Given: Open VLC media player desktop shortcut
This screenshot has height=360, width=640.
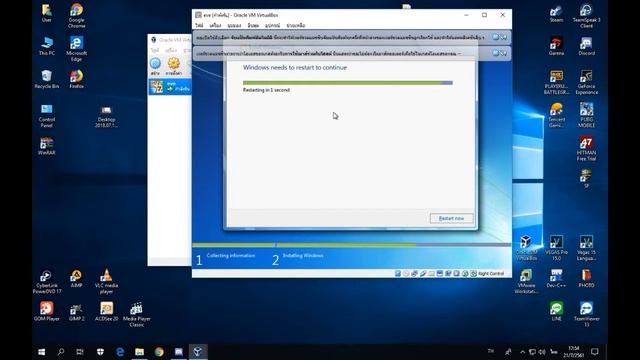Looking at the screenshot, I should (106, 281).
